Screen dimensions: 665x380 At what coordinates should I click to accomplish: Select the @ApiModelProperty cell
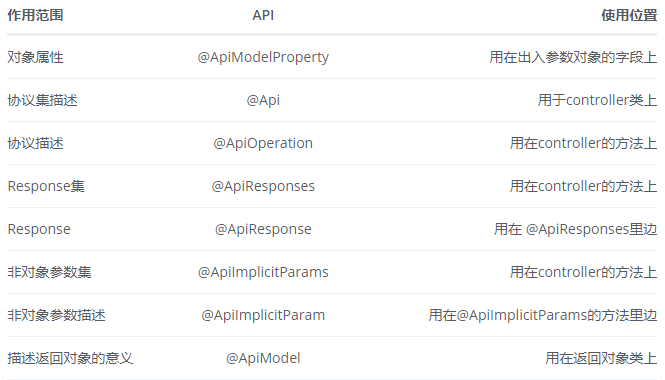click(263, 57)
